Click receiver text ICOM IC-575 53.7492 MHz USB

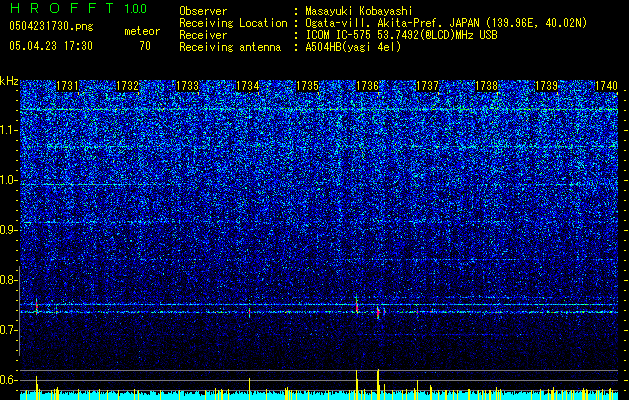tap(401, 35)
